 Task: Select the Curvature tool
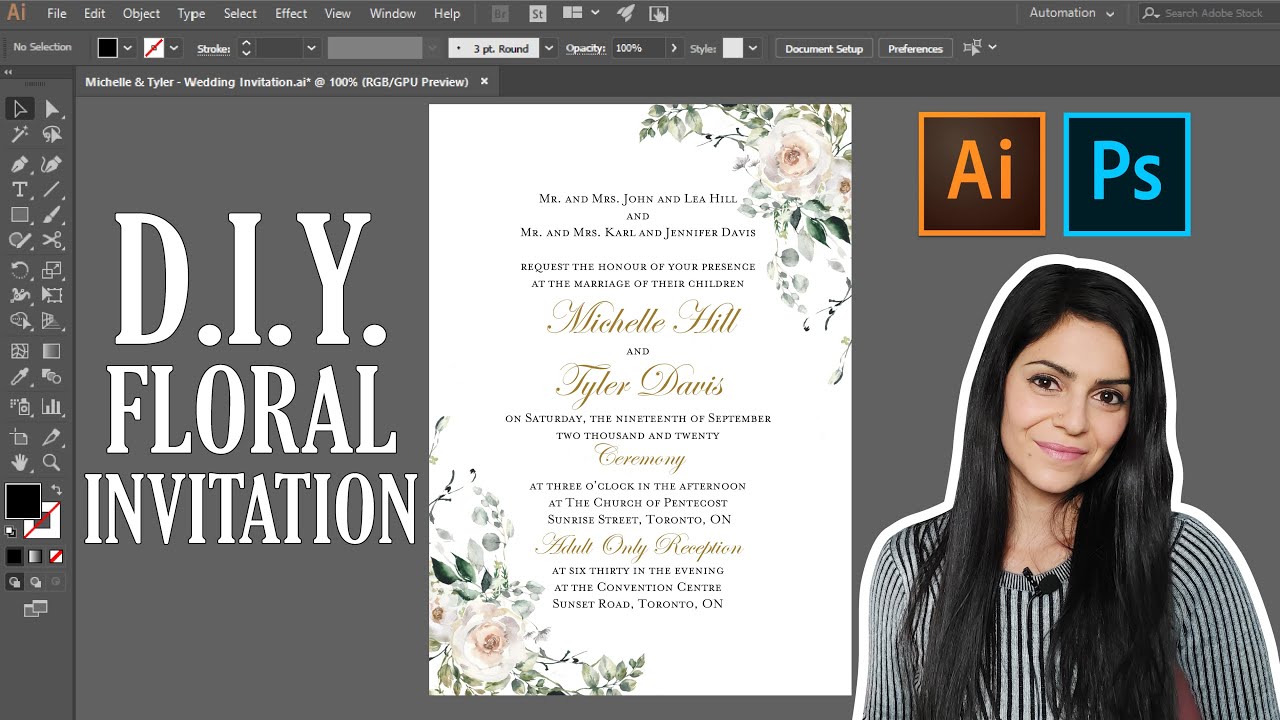(52, 164)
